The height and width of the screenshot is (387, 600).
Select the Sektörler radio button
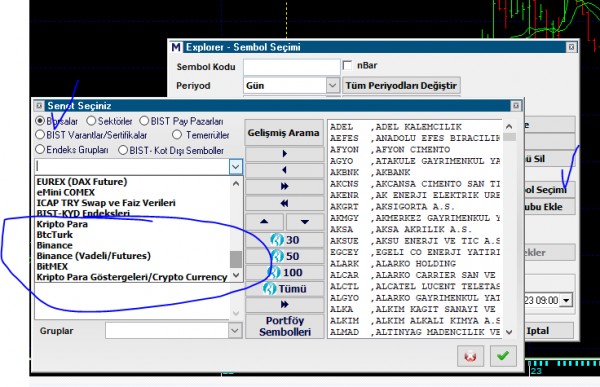click(x=91, y=121)
